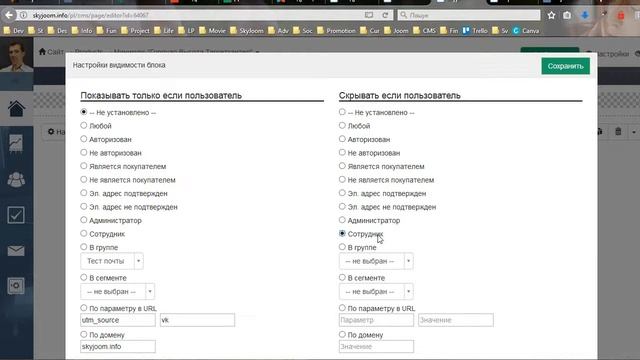Click the empty URL 'Значение' field in hide column

click(x=456, y=320)
